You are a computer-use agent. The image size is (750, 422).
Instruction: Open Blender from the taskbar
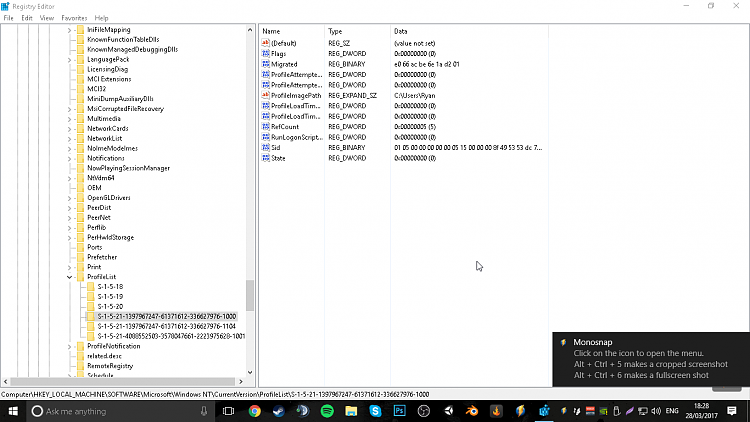click(472, 411)
